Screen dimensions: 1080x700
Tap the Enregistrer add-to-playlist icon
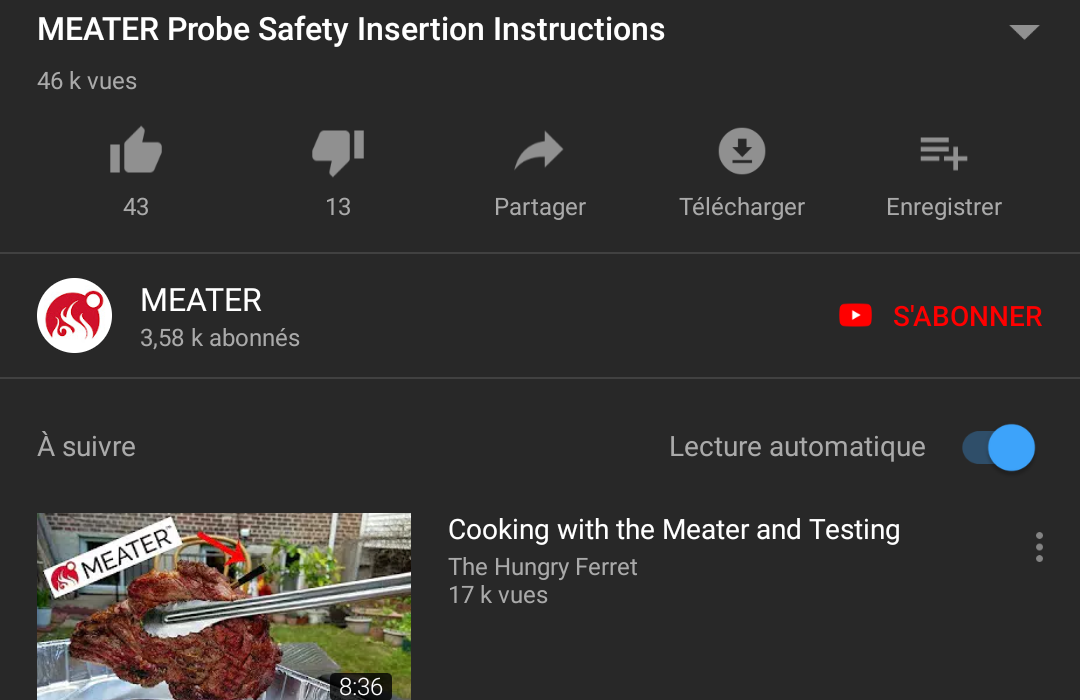tap(944, 153)
